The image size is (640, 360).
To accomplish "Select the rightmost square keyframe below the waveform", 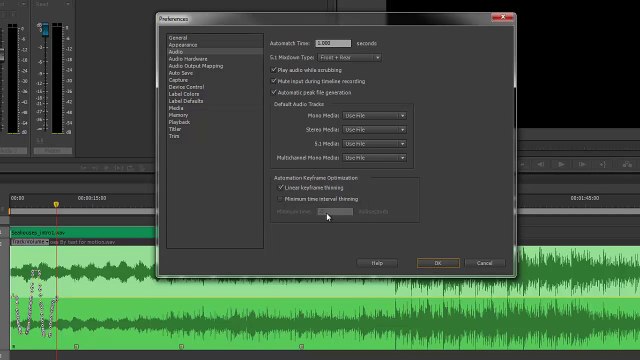I will coord(302,347).
